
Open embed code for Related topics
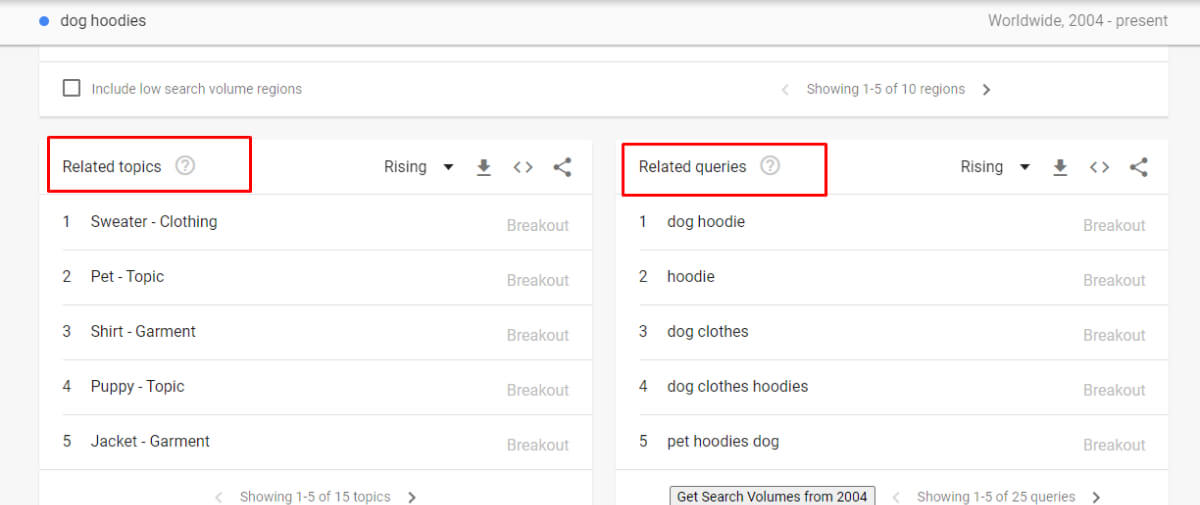(523, 167)
